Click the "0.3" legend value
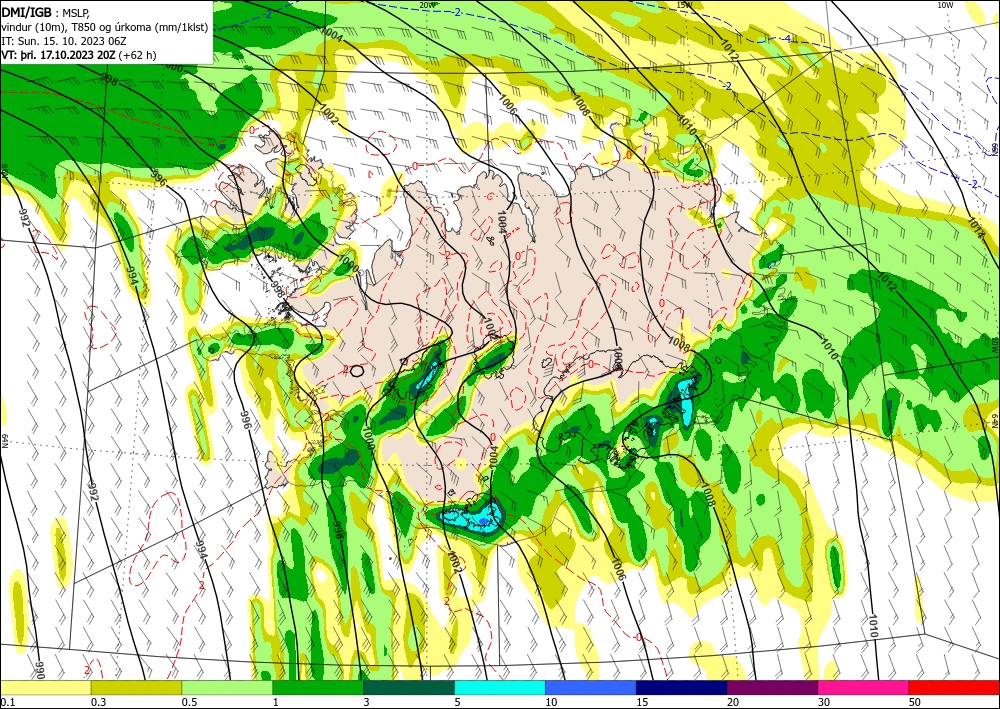 coord(98,702)
